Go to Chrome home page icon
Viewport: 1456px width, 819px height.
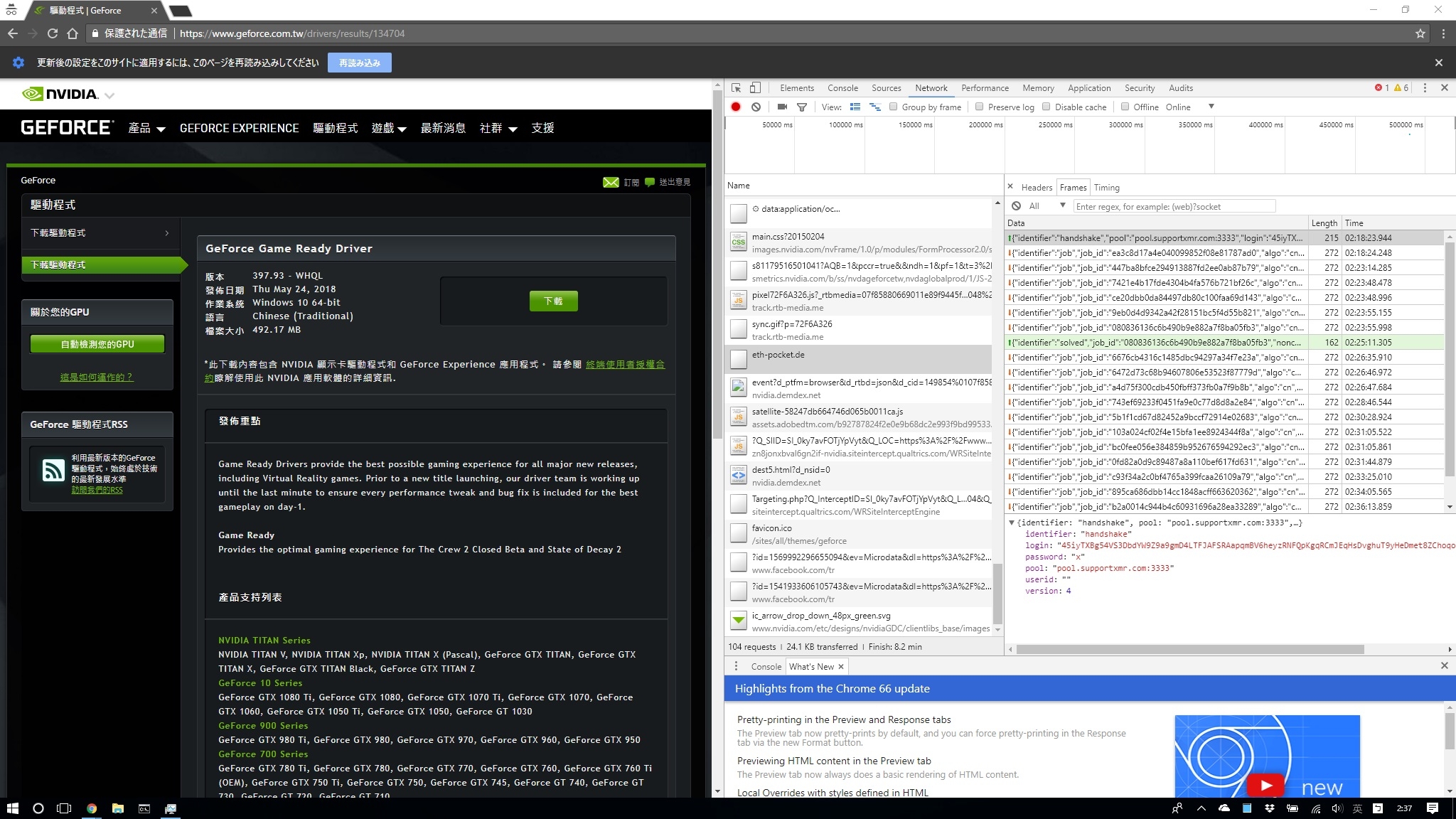coord(72,33)
